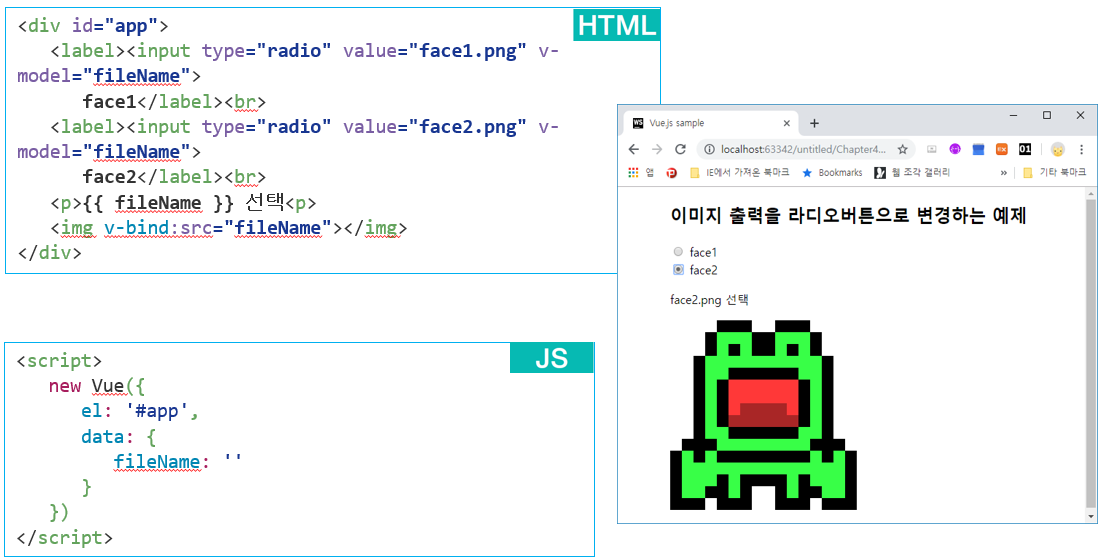Click 'new Vue({' in the script code

click(96, 386)
